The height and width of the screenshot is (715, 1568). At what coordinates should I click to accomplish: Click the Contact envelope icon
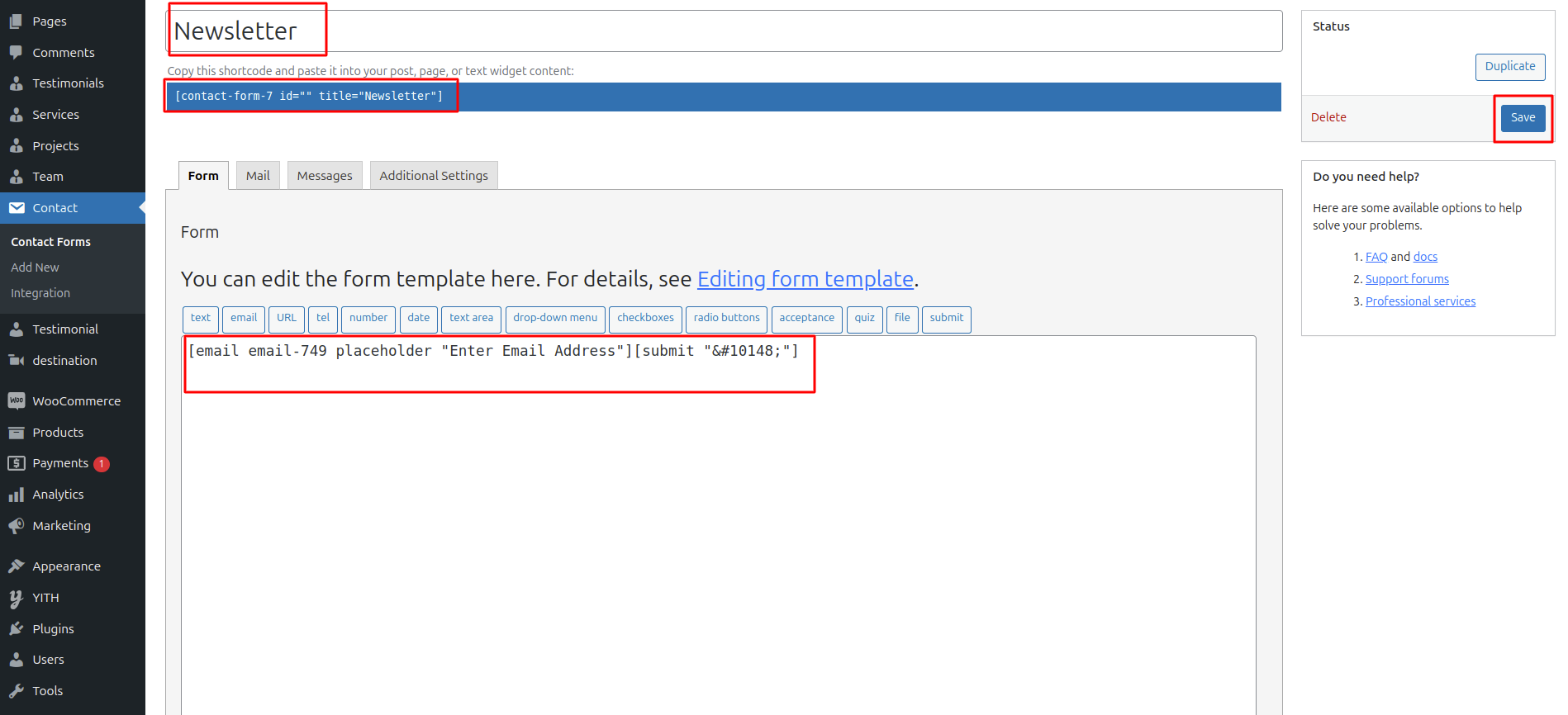[x=16, y=208]
